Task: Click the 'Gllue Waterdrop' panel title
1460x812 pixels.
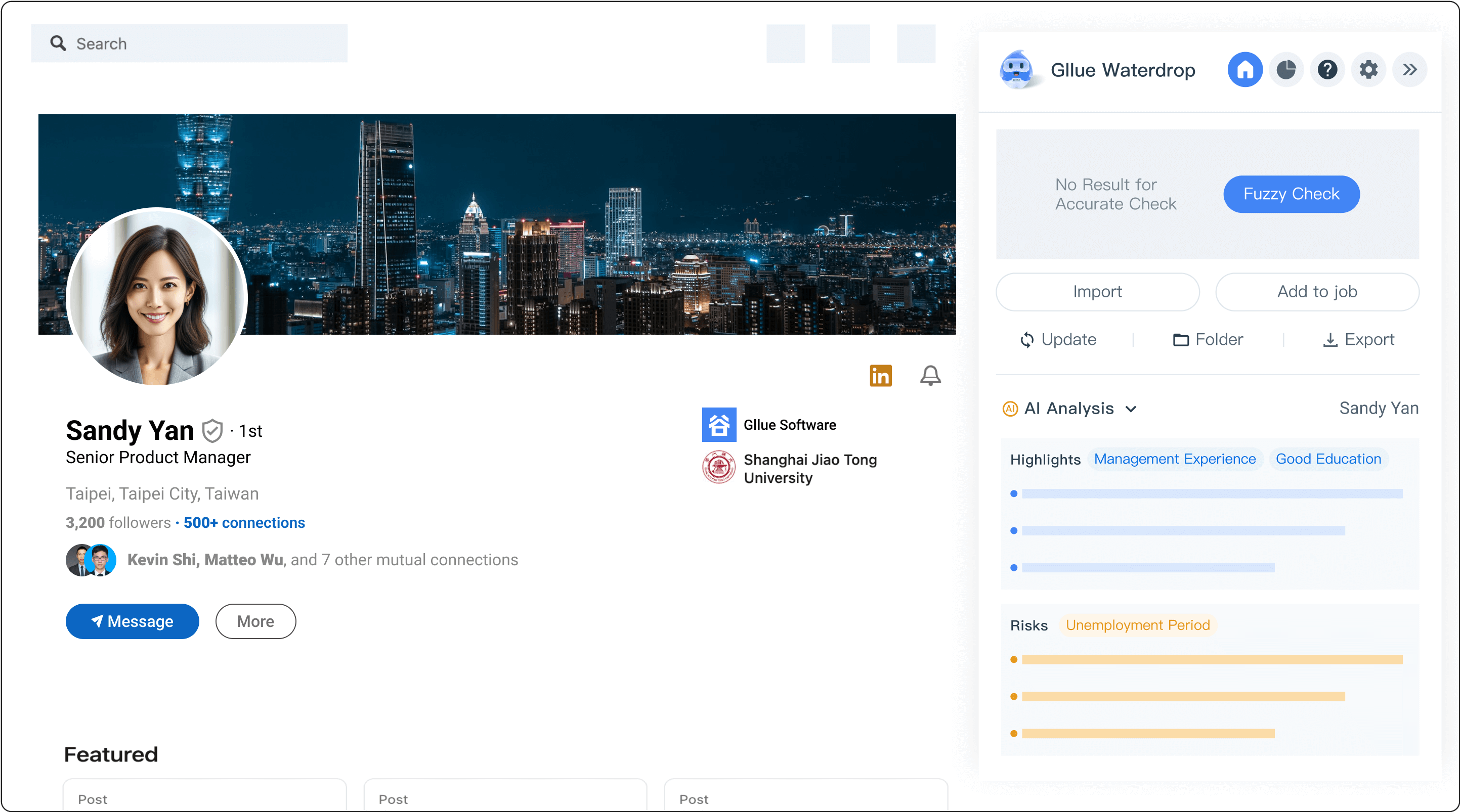Action: (x=1123, y=70)
